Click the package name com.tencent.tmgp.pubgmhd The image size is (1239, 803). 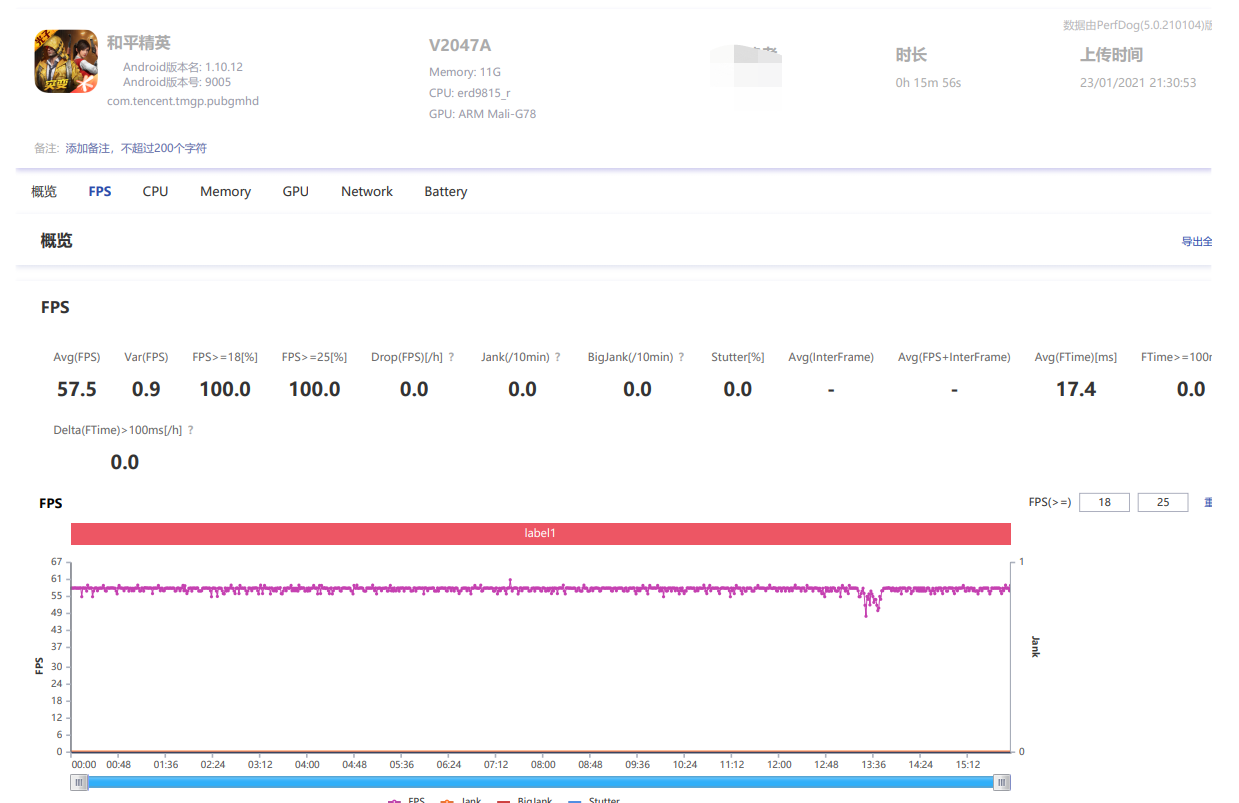point(183,101)
